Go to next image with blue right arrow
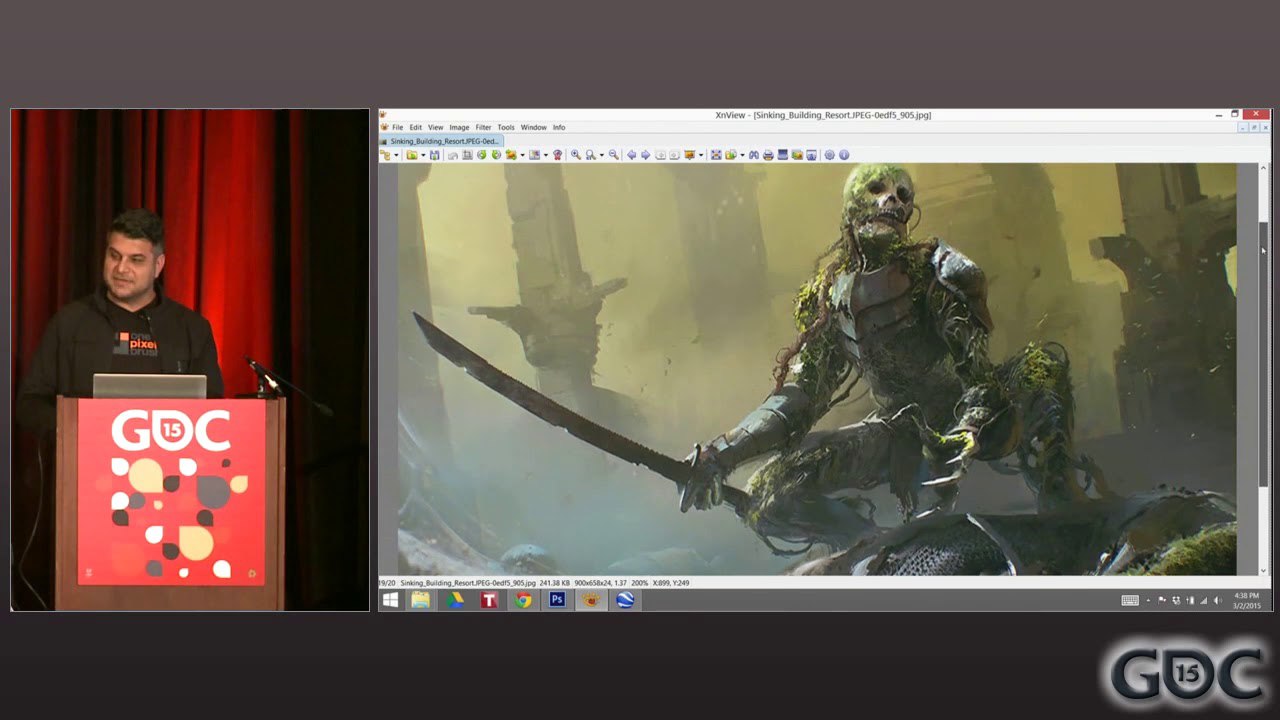Screen dimensions: 1280x720 645,155
